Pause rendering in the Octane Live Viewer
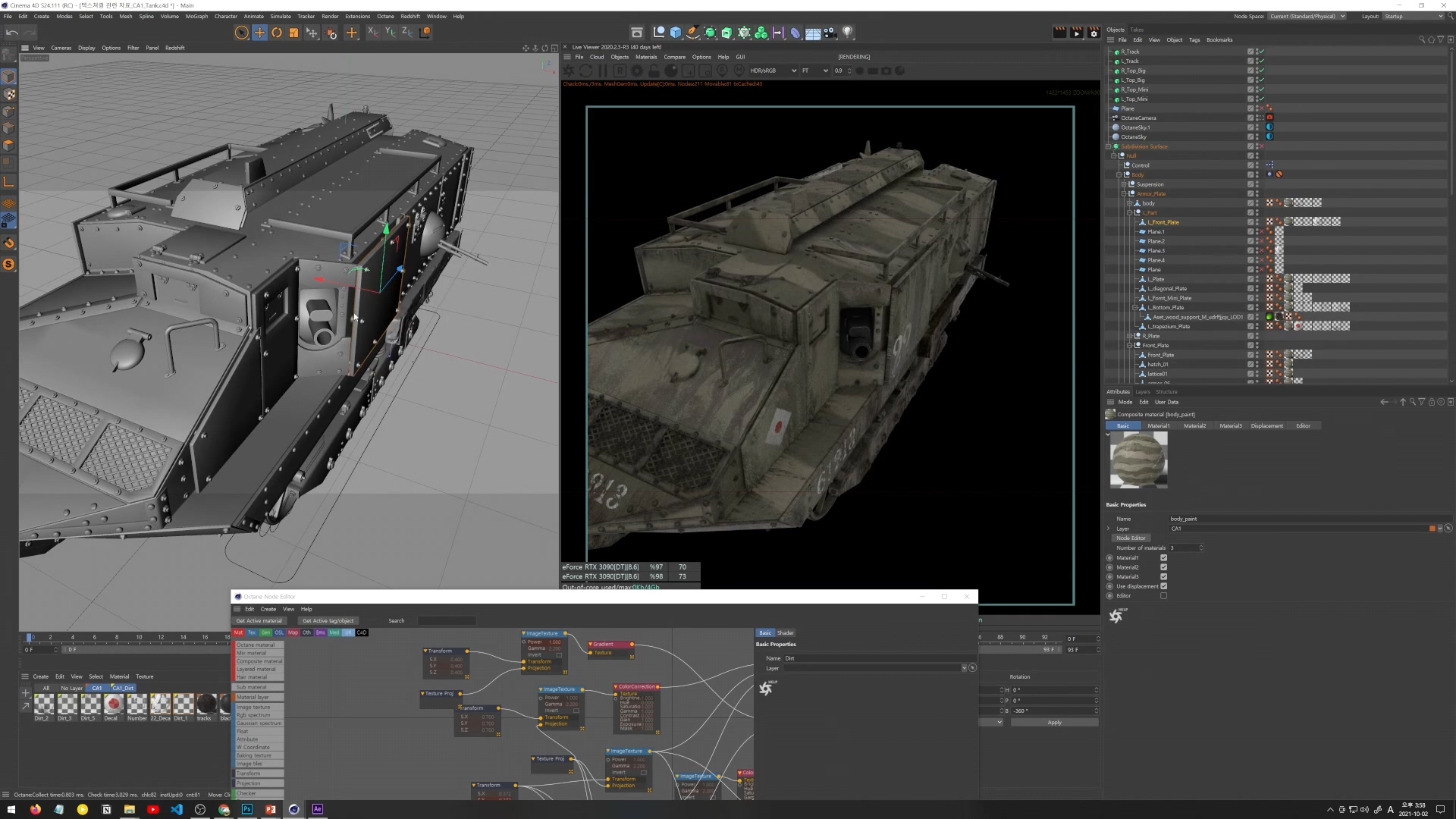 (601, 71)
